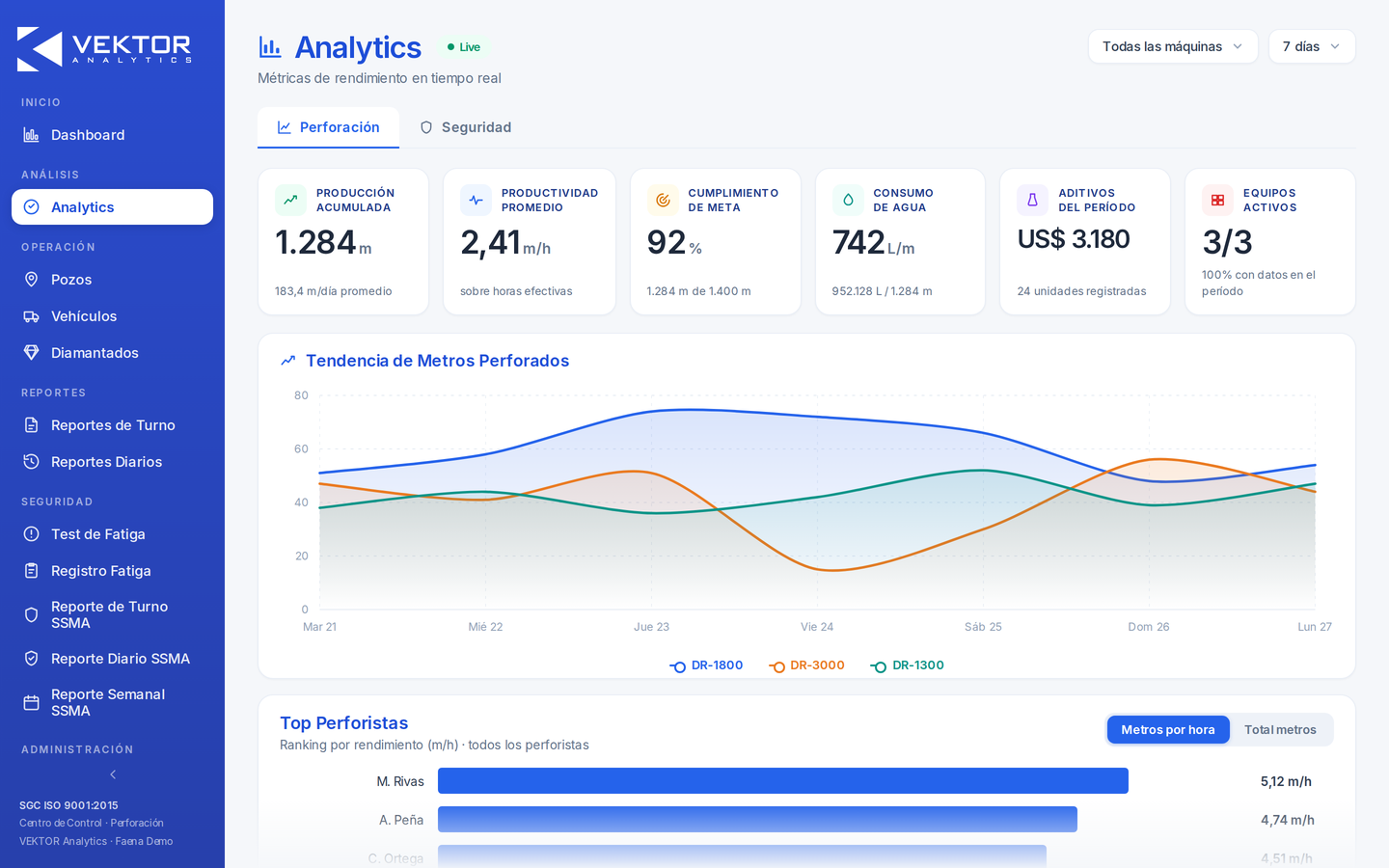This screenshot has width=1389, height=868.
Task: Click the Analytics checkmark icon in sidebar
Action: click(x=31, y=207)
